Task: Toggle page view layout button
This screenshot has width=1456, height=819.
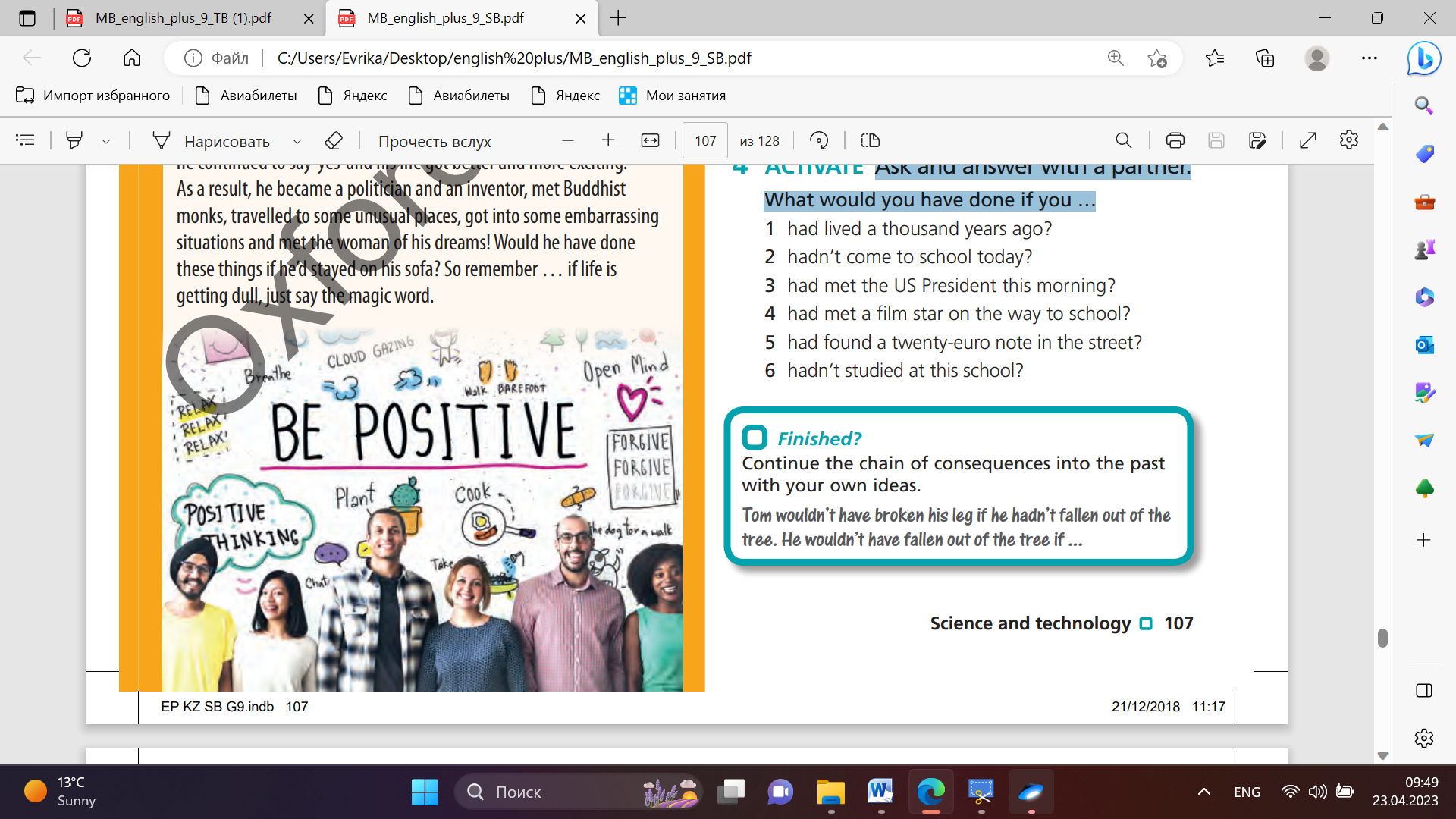Action: (x=870, y=140)
